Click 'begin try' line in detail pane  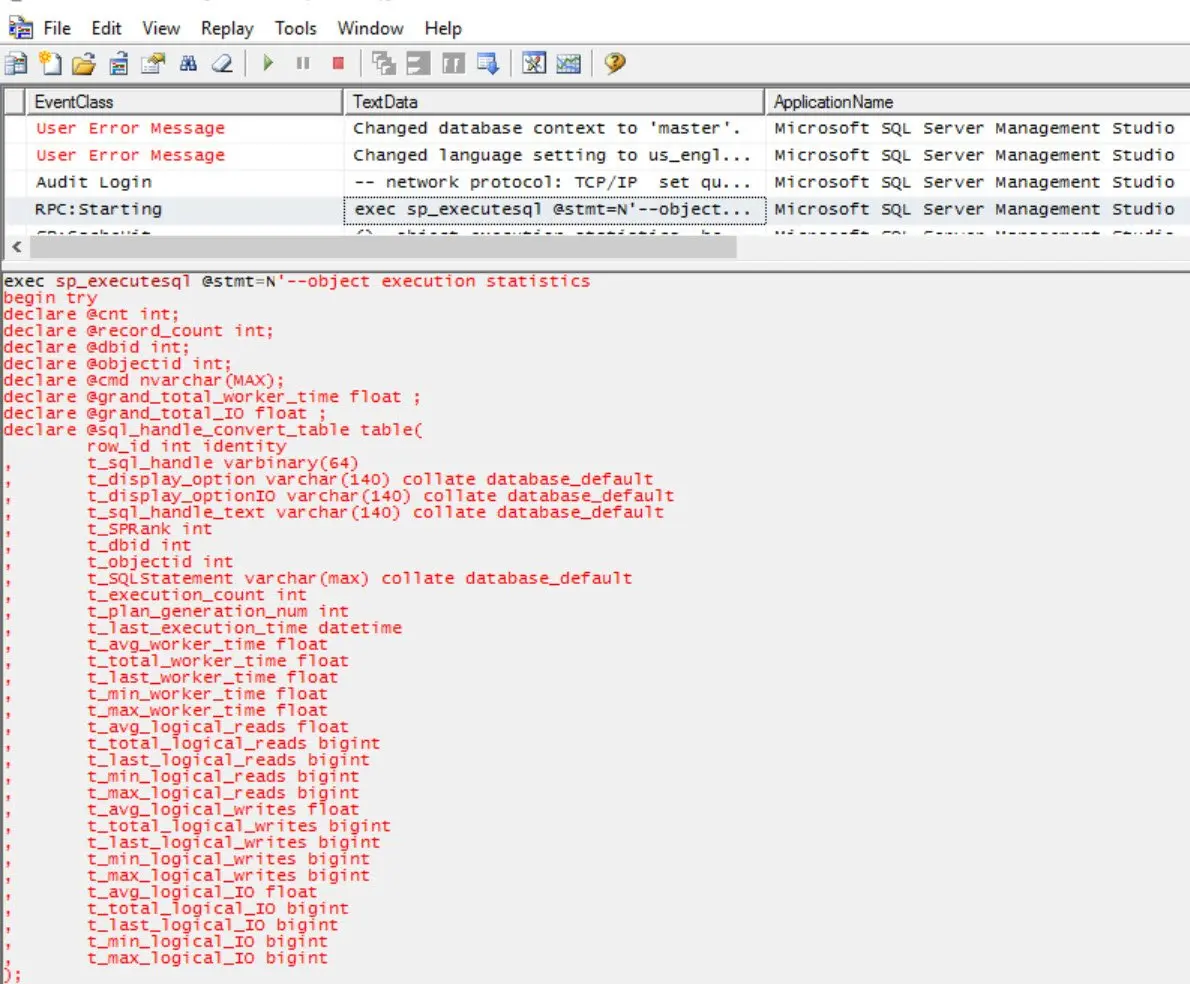[50, 298]
